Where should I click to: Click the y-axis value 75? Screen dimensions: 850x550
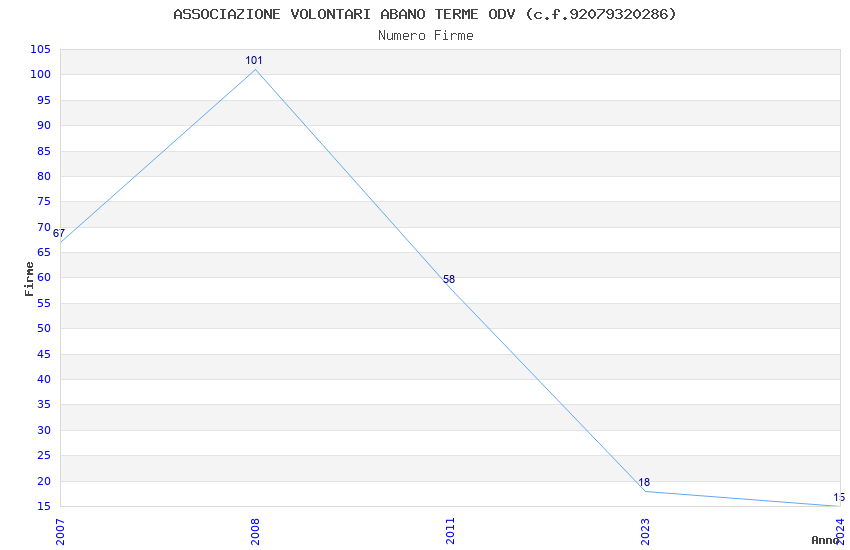[x=43, y=202]
